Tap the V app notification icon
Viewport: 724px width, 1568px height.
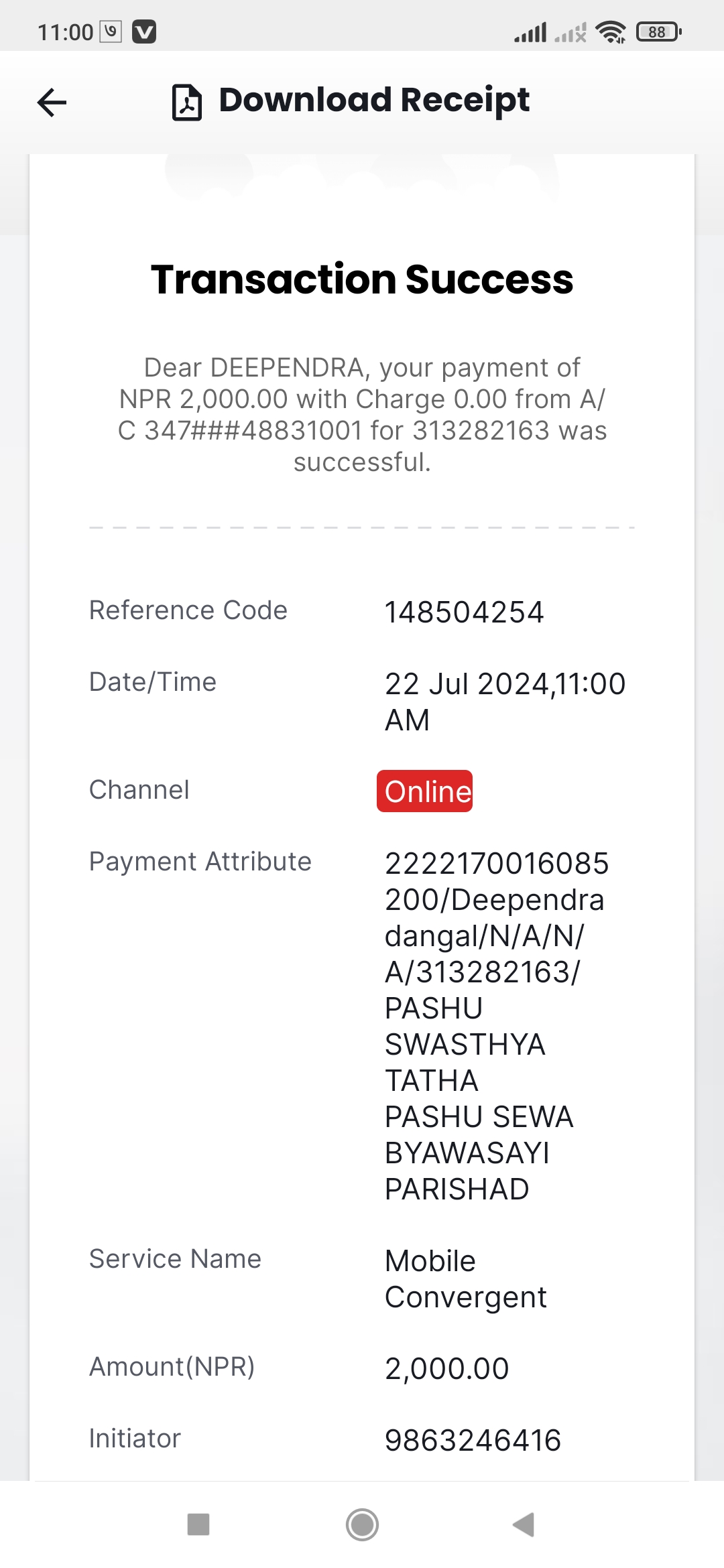tap(144, 31)
